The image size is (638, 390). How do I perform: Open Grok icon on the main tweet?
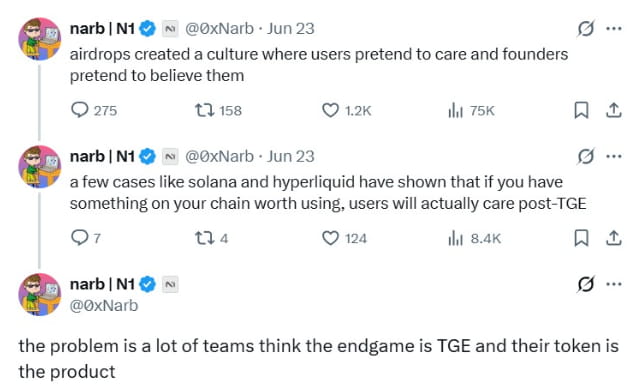click(x=586, y=284)
